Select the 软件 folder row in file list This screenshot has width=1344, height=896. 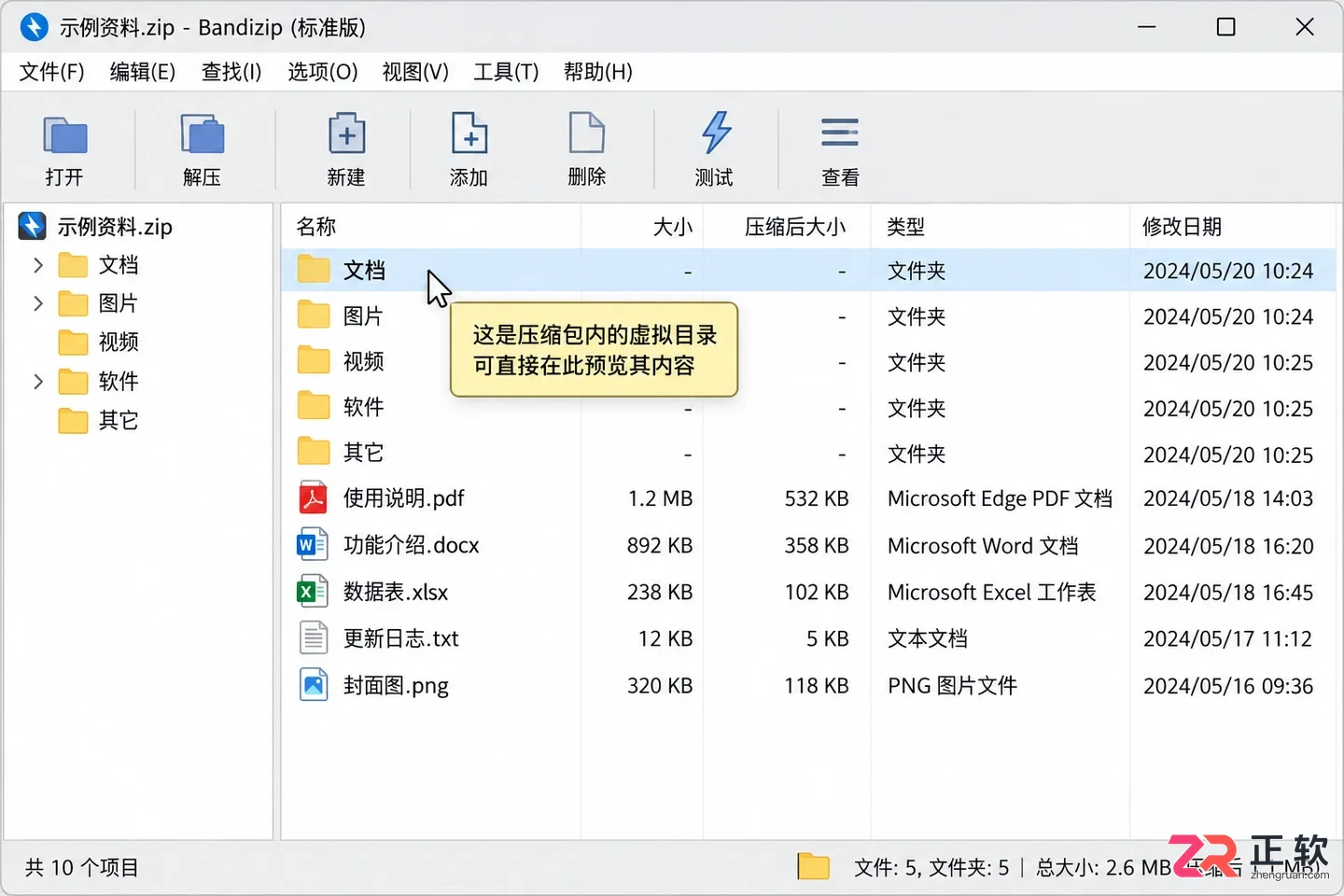808,407
